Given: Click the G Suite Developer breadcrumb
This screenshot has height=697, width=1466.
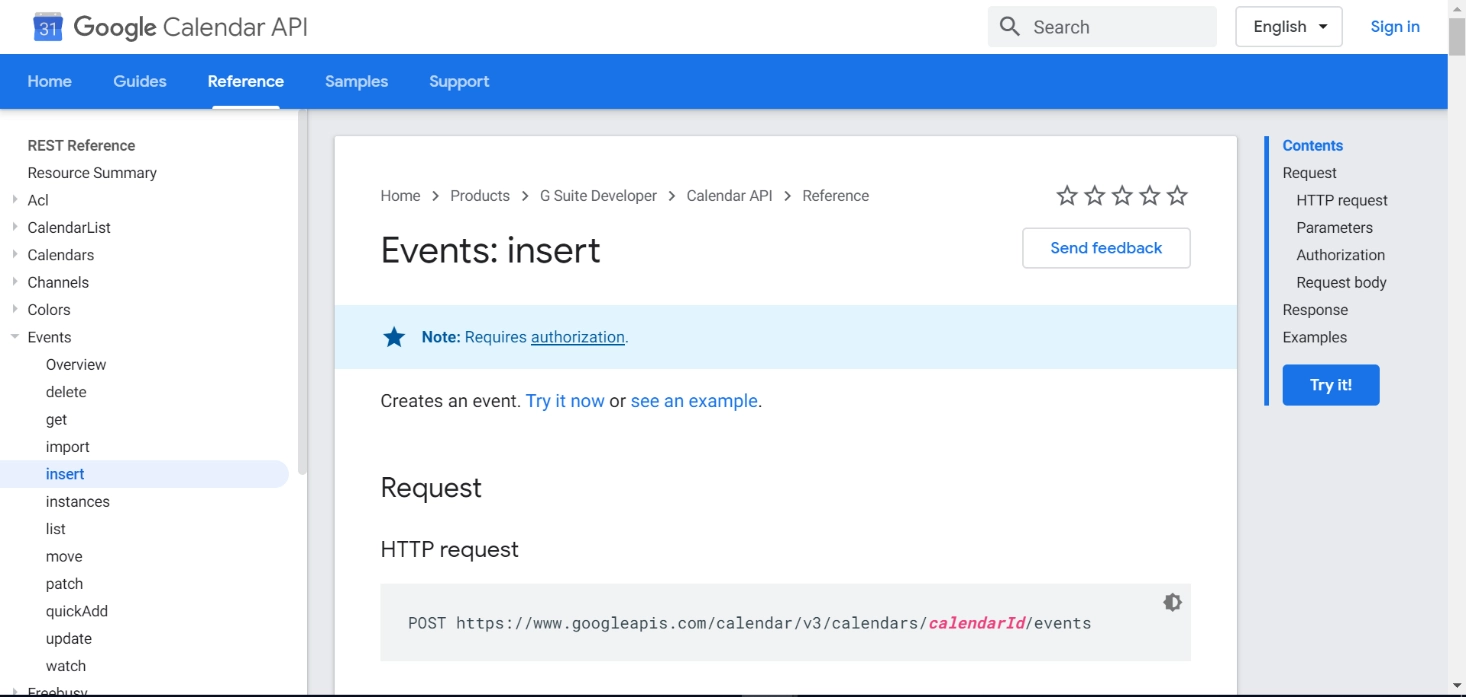Looking at the screenshot, I should click(598, 196).
